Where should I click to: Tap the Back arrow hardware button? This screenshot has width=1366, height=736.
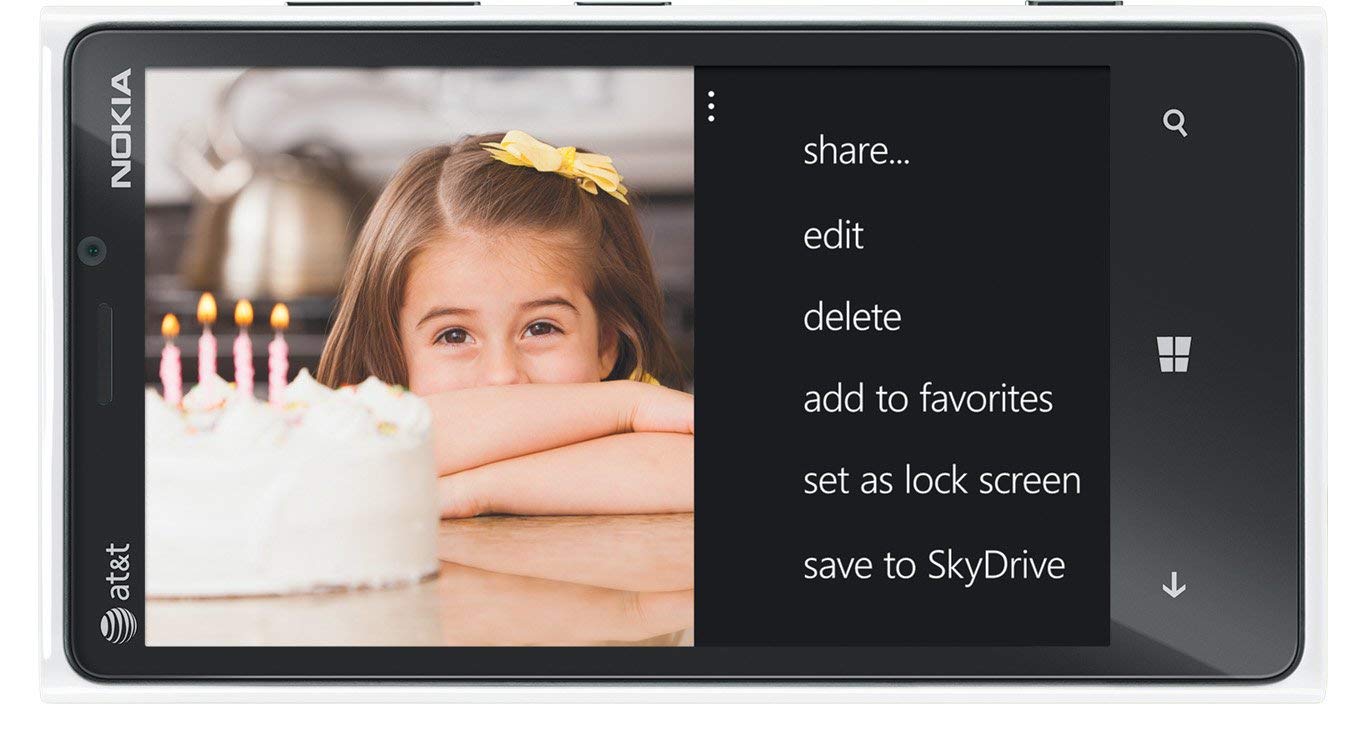pos(1174,585)
